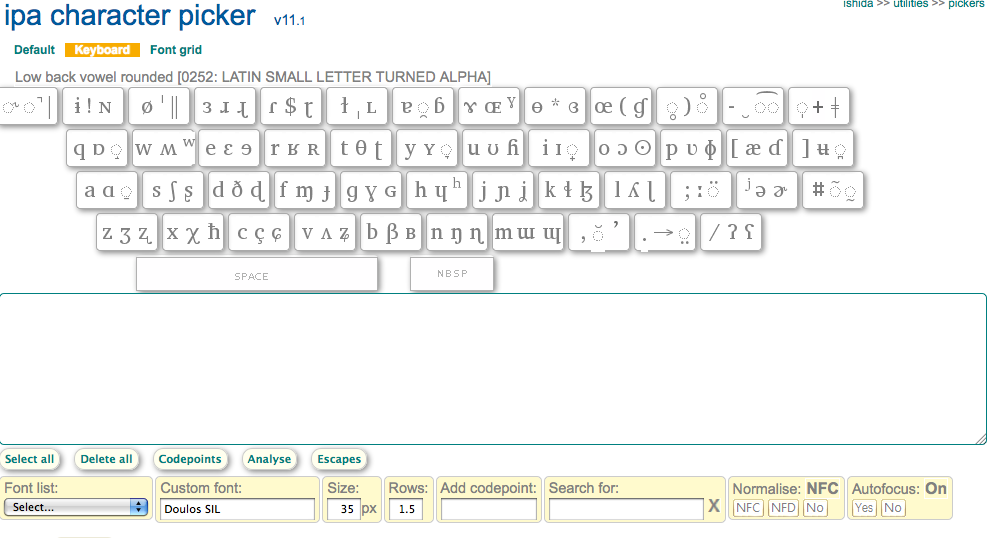Viewport: 990px width, 538px height.
Task: Insert the œ ligature character
Action: 604,107
